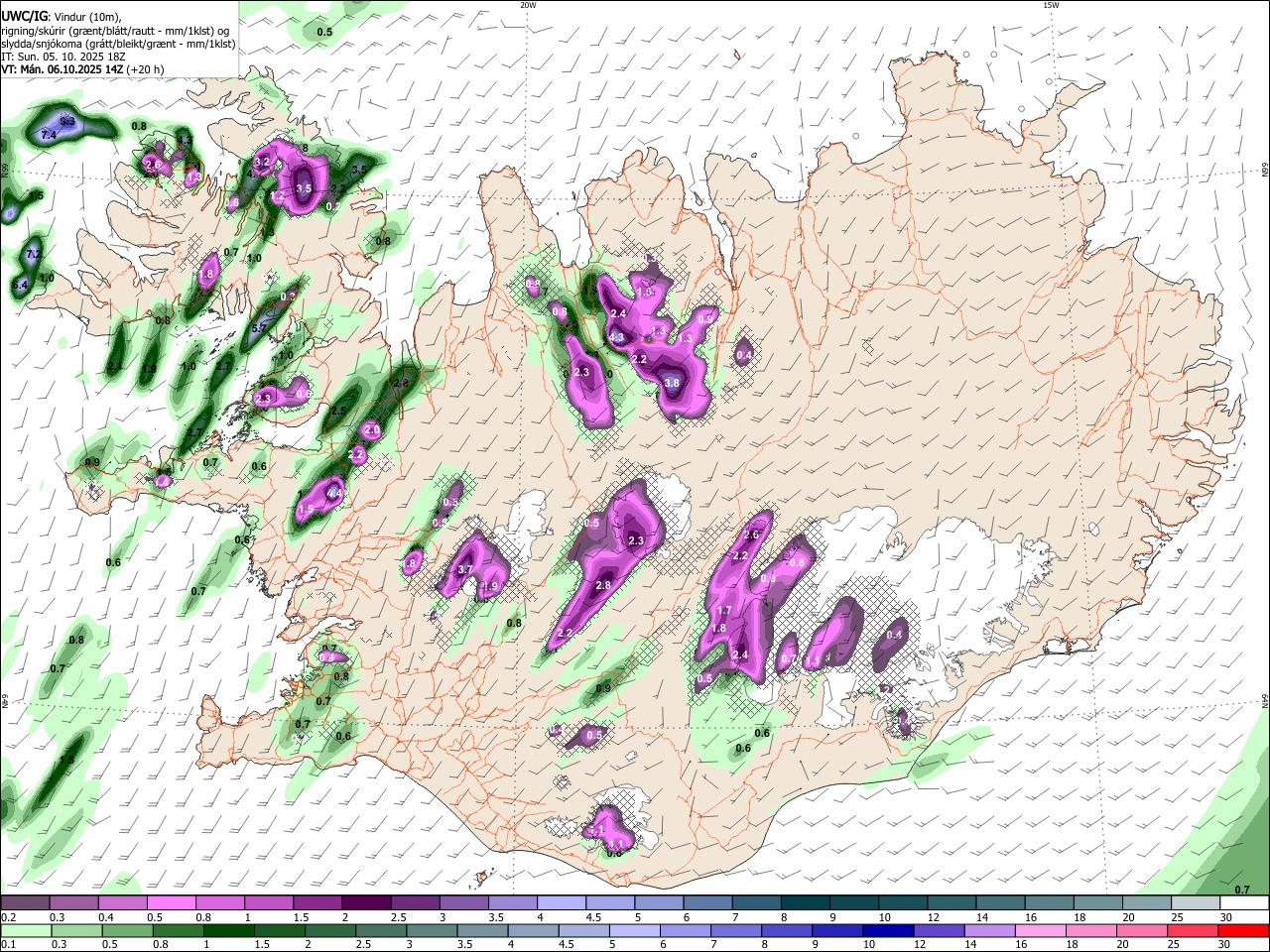
Task: Pick the darkest purple 2 snow legend swatch
Action: click(x=366, y=903)
